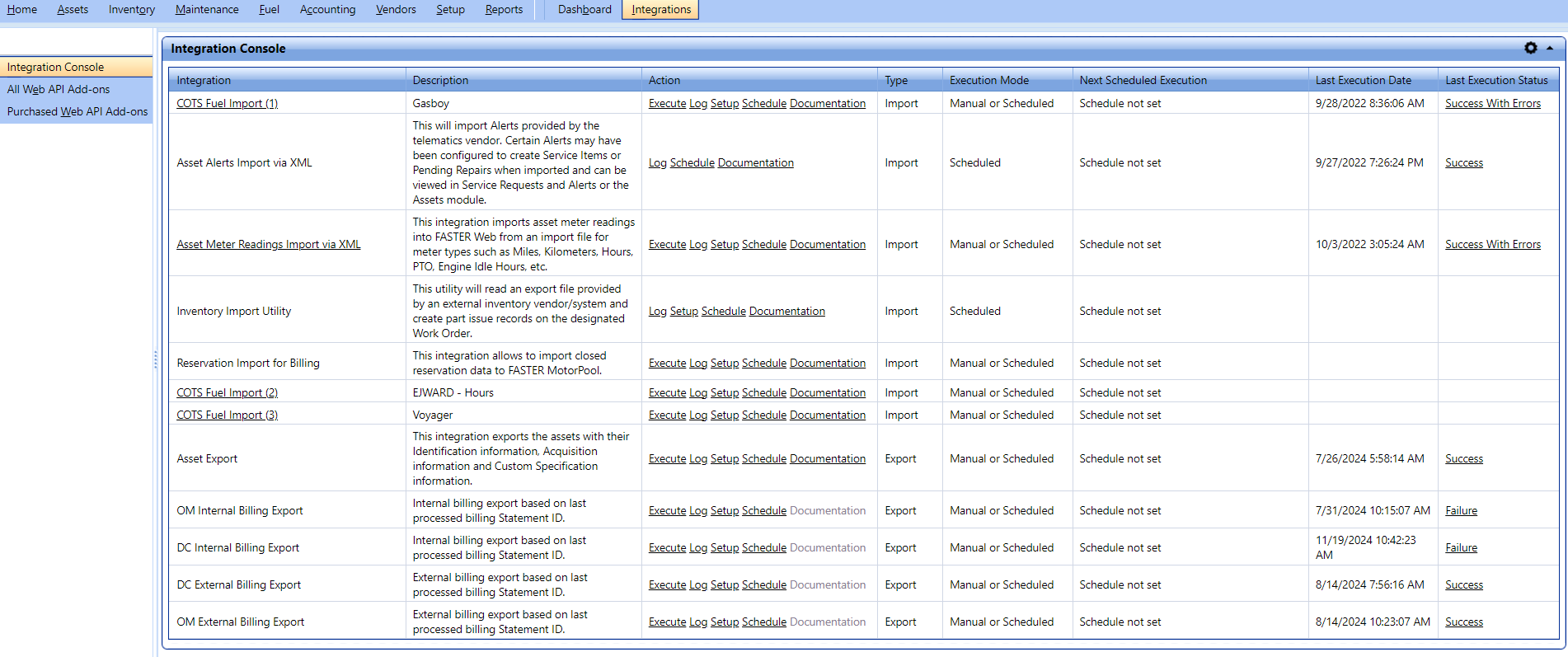Open the Reports menu

tap(504, 9)
